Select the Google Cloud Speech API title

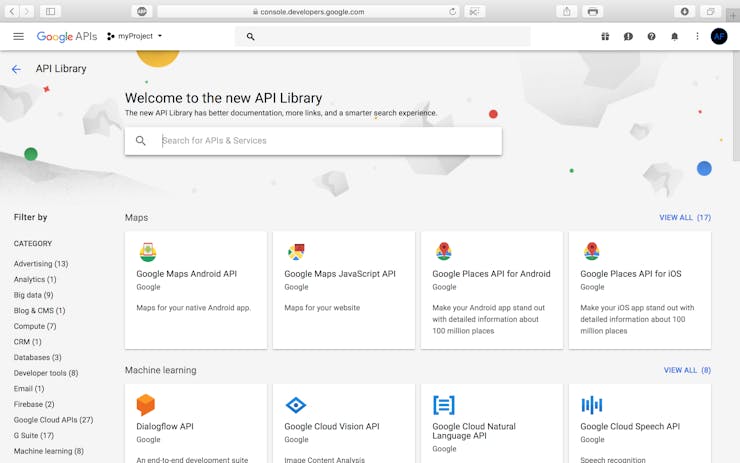click(x=630, y=426)
